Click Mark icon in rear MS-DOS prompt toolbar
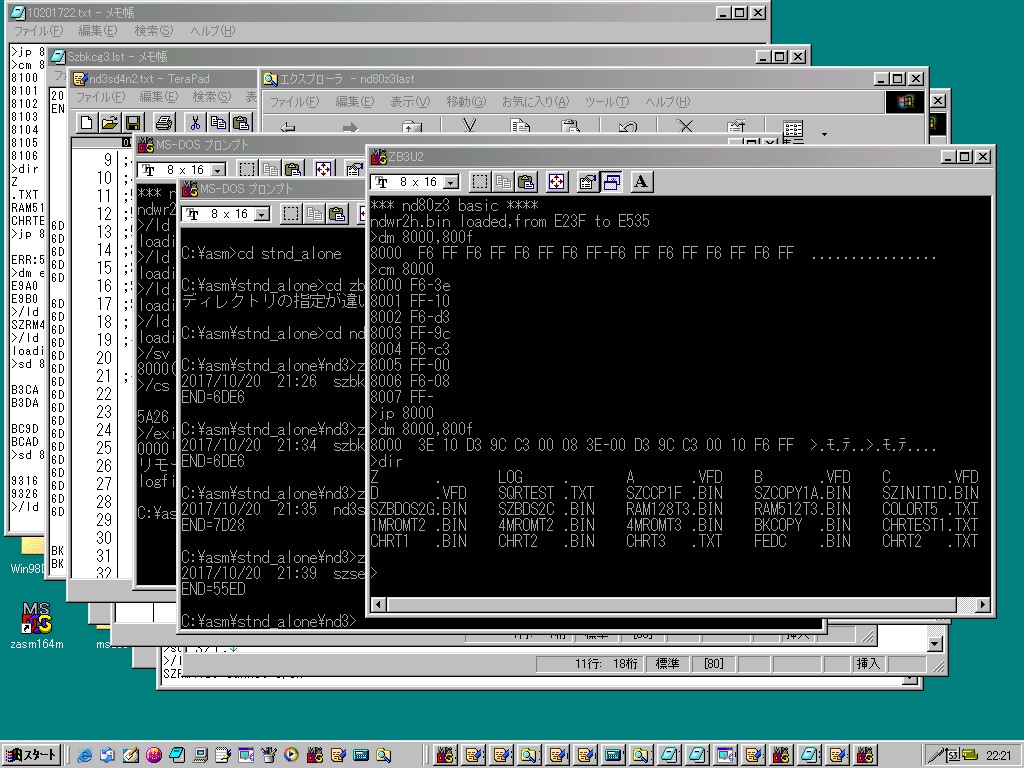This screenshot has height=768, width=1024. 247,170
